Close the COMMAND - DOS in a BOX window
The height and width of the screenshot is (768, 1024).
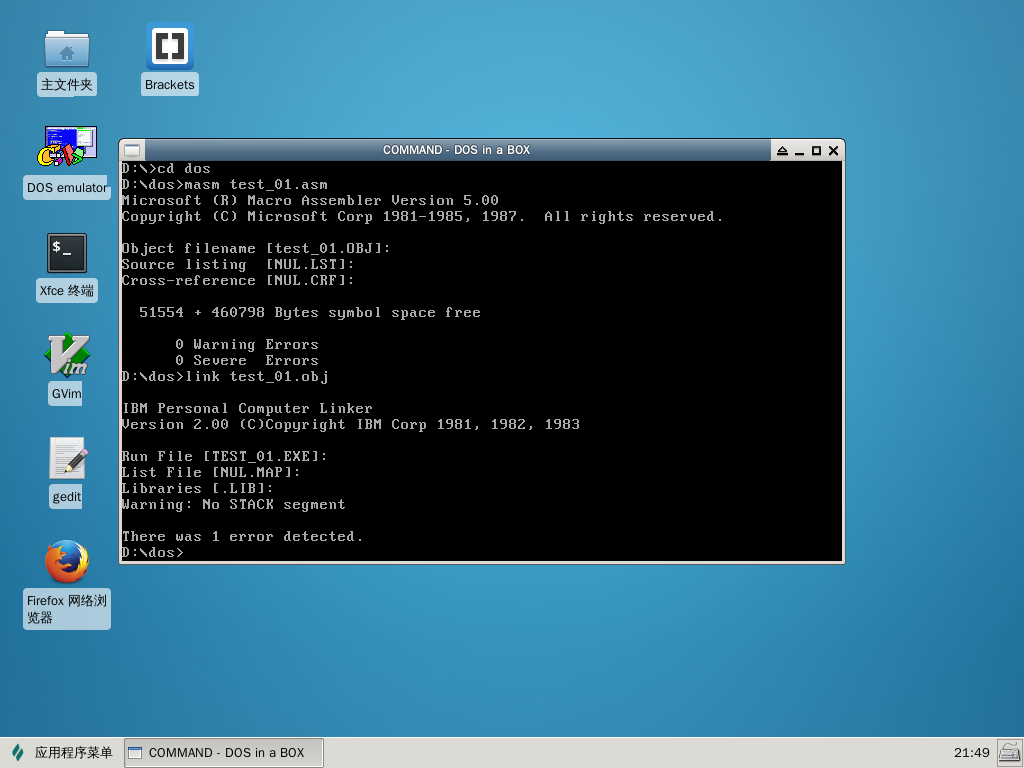tap(833, 151)
